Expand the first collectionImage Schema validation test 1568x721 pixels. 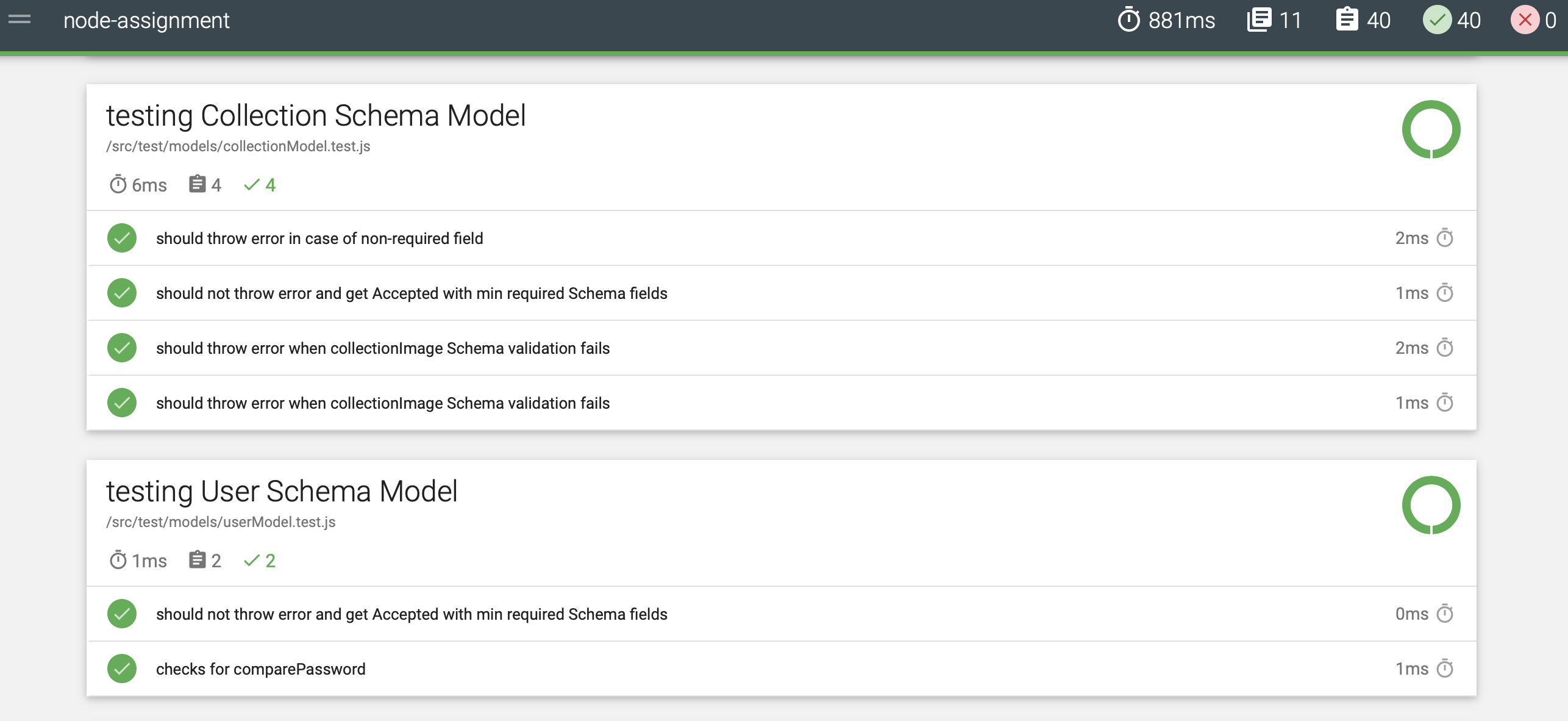pos(382,348)
